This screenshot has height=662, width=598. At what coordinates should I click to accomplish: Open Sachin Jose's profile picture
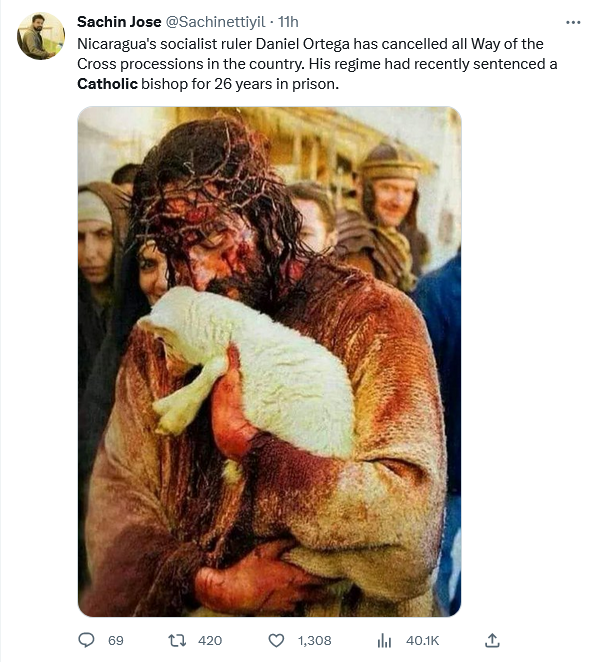click(x=41, y=36)
